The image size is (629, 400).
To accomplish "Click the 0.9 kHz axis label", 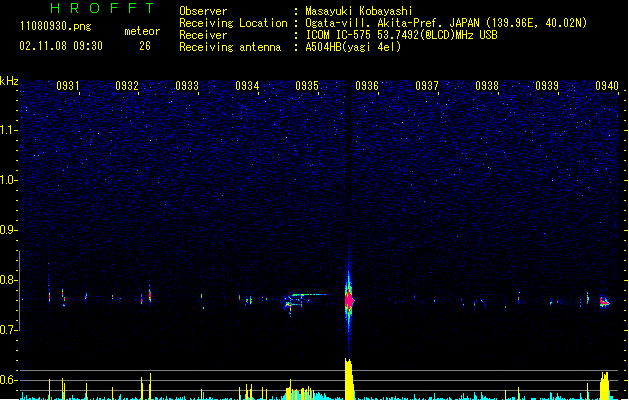I will [8, 230].
